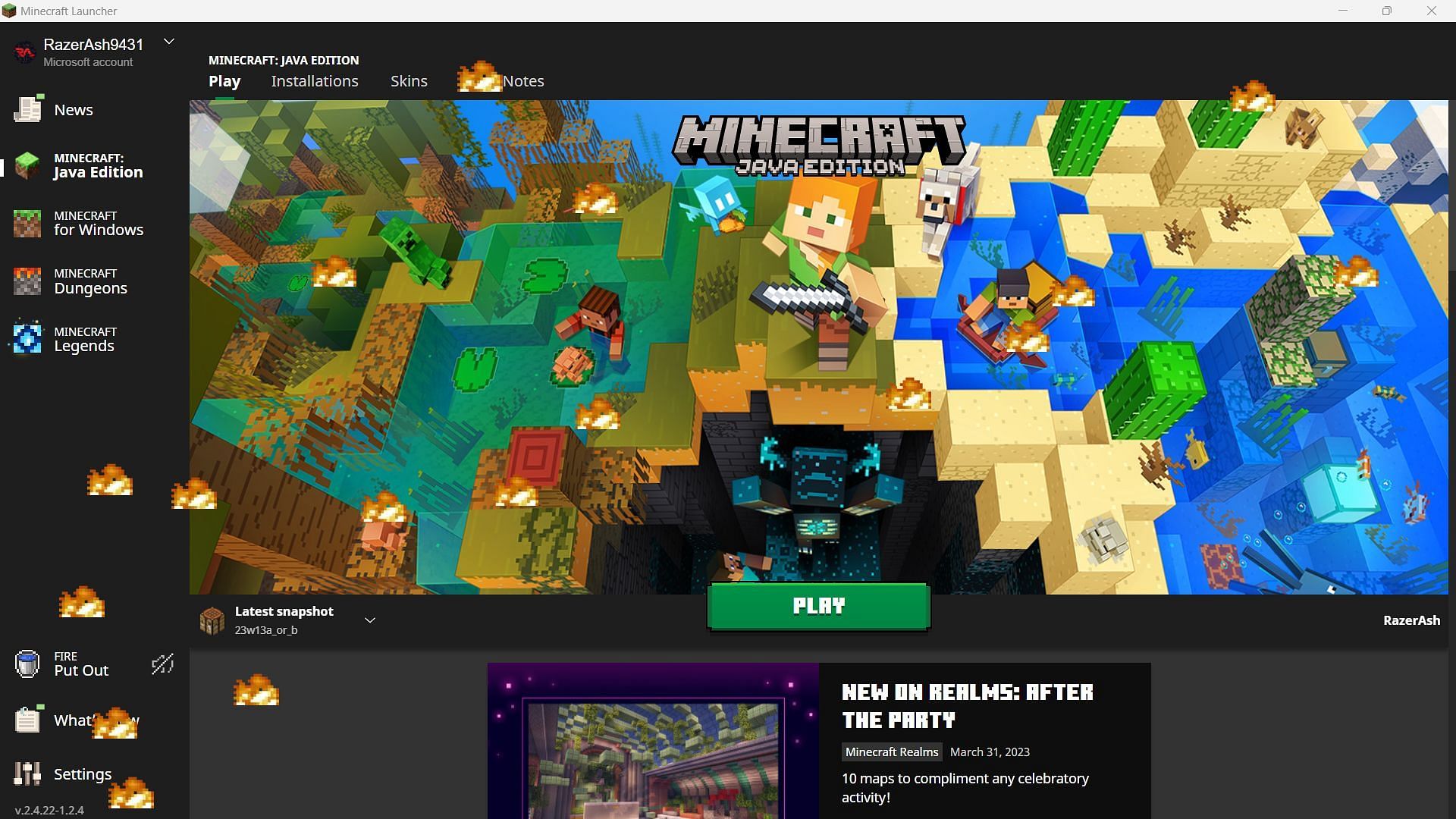This screenshot has height=819, width=1456.
Task: Select the Notes tab in launcher
Action: tap(523, 81)
